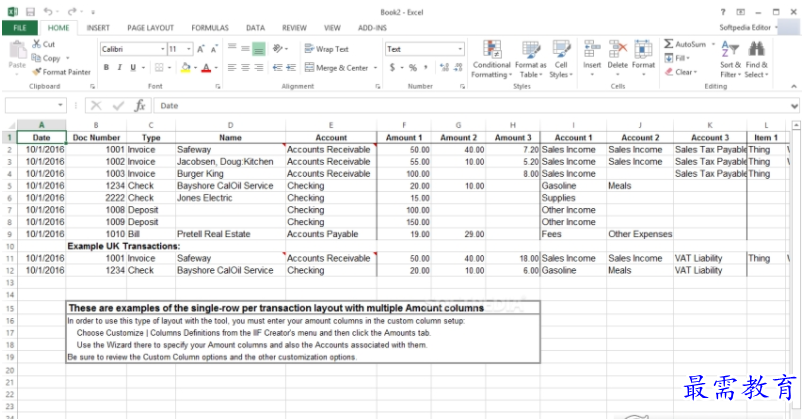Toggle italic formatting
The image size is (805, 419).
[120, 67]
